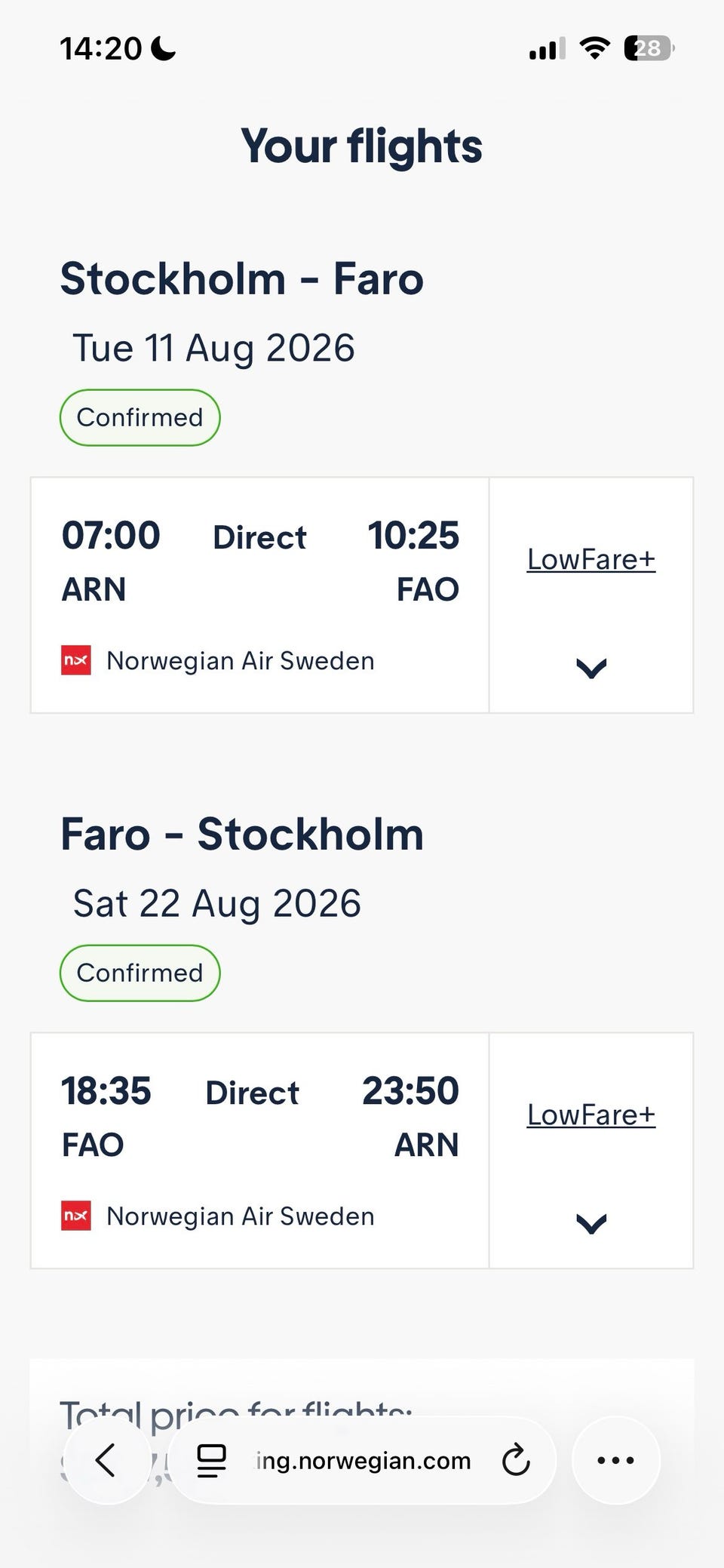Image resolution: width=724 pixels, height=1568 pixels.
Task: Open the page reader menu icon
Action: click(211, 1461)
